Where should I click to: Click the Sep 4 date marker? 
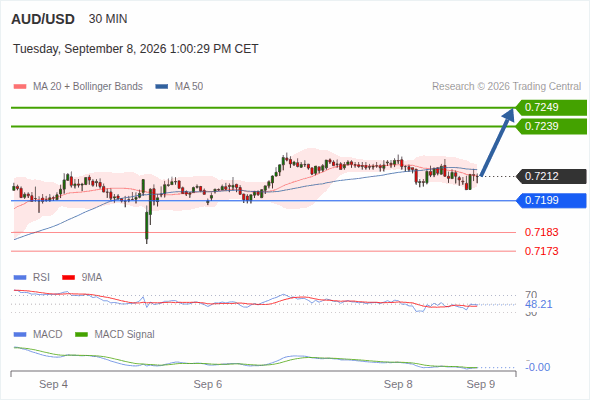53,385
